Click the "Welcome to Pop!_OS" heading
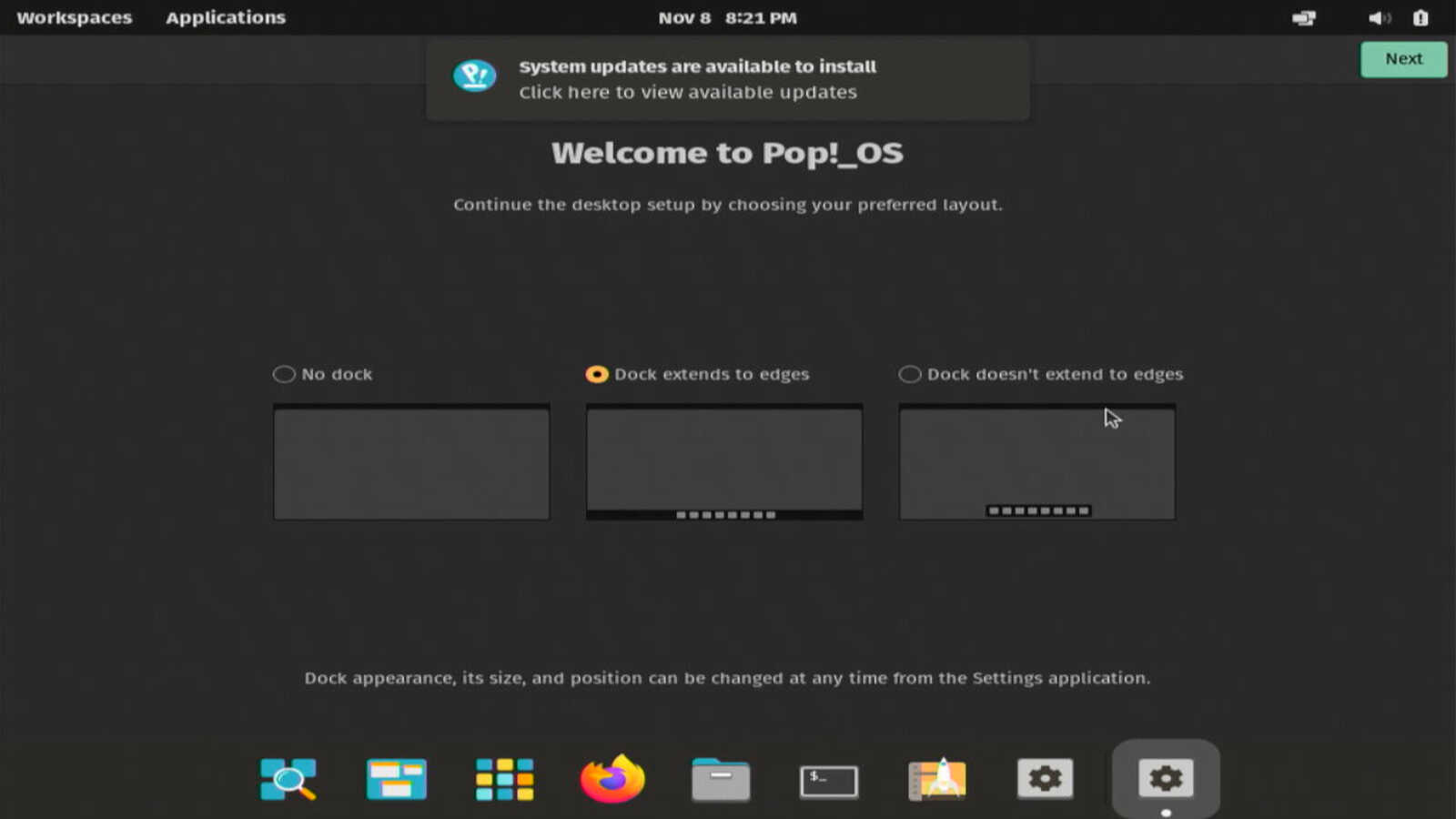The image size is (1456, 819). [727, 153]
